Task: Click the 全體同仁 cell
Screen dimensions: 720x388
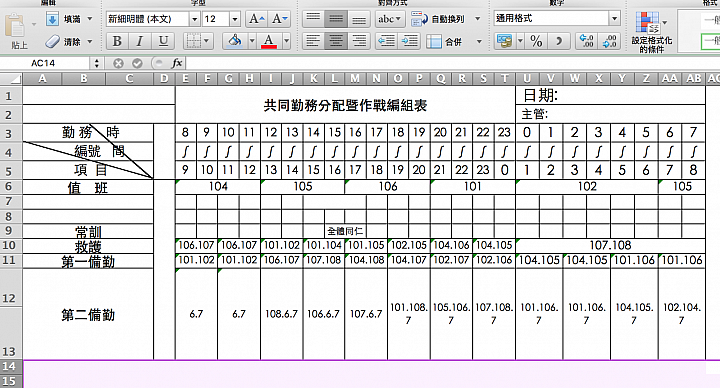Action: coord(345,231)
